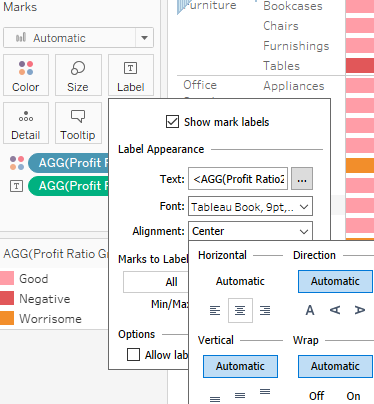Select Min/Max marks to label

170,304
